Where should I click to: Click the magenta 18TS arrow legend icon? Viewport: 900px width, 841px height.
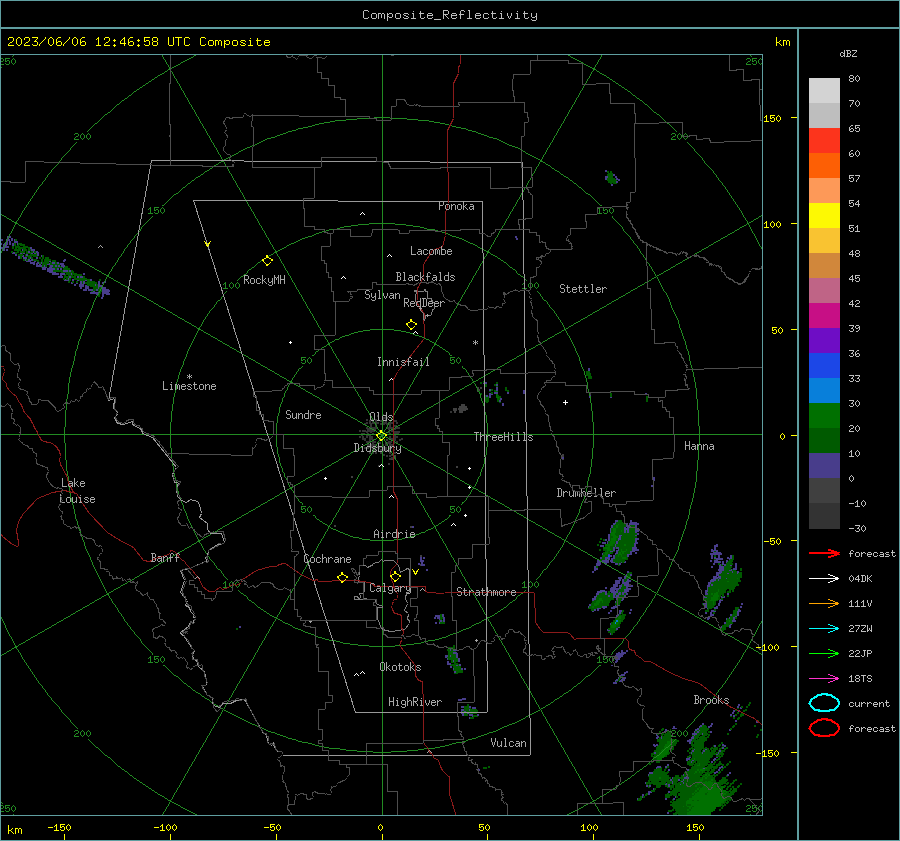[824, 679]
